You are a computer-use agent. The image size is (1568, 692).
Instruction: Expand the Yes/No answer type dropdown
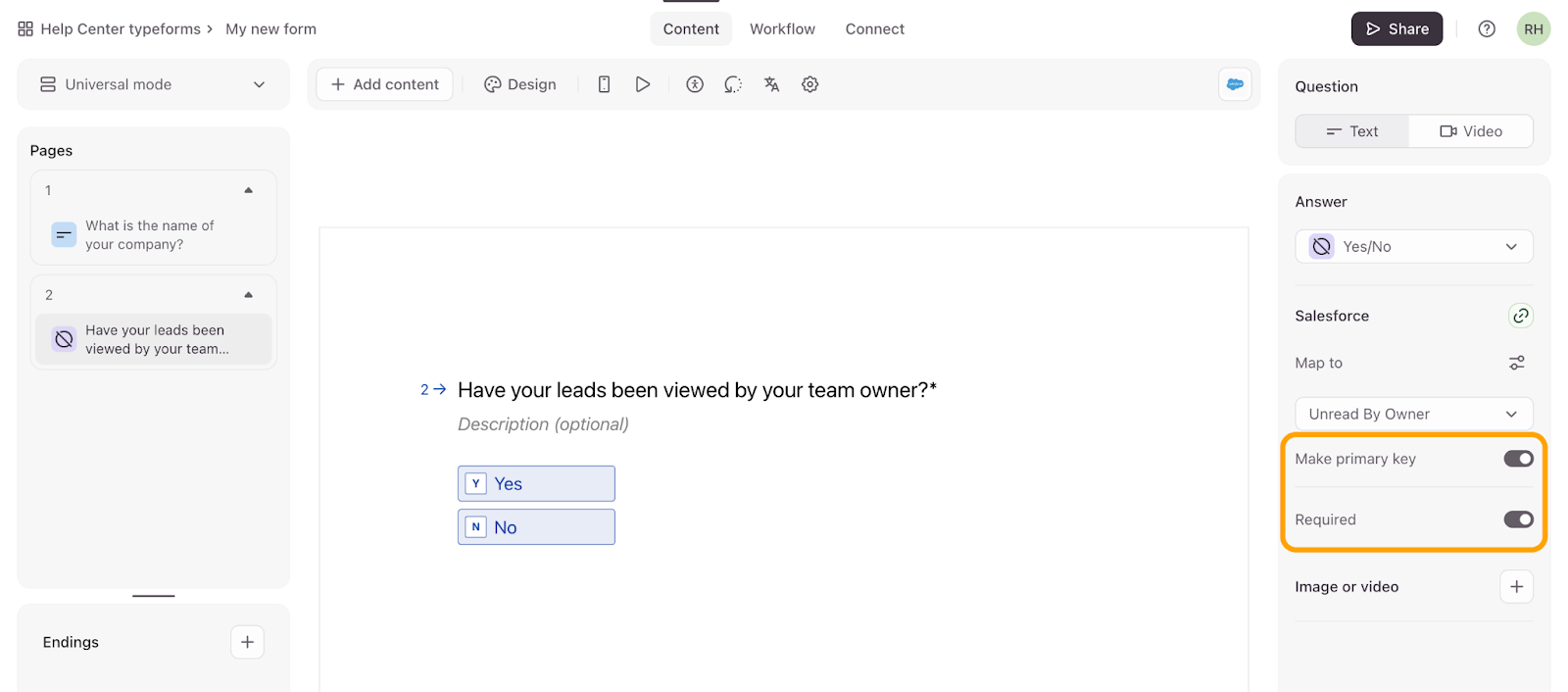coord(1413,247)
